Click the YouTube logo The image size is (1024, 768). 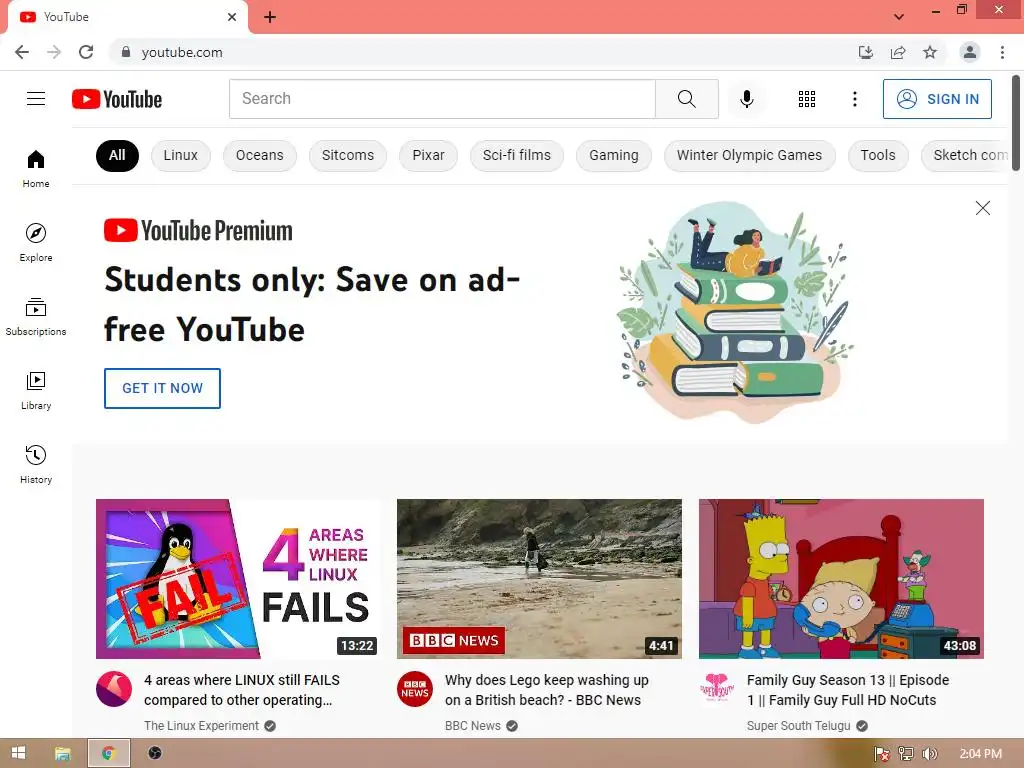pos(117,99)
